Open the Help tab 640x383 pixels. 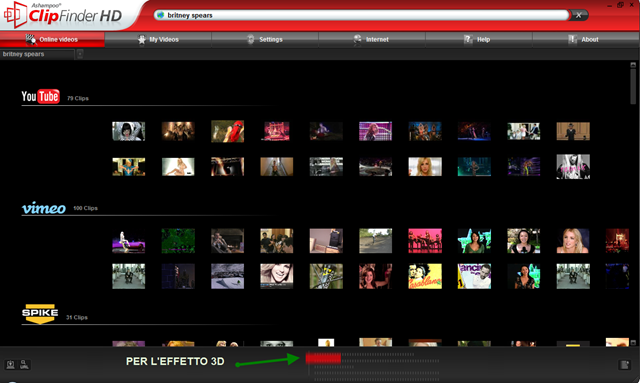[x=479, y=40]
